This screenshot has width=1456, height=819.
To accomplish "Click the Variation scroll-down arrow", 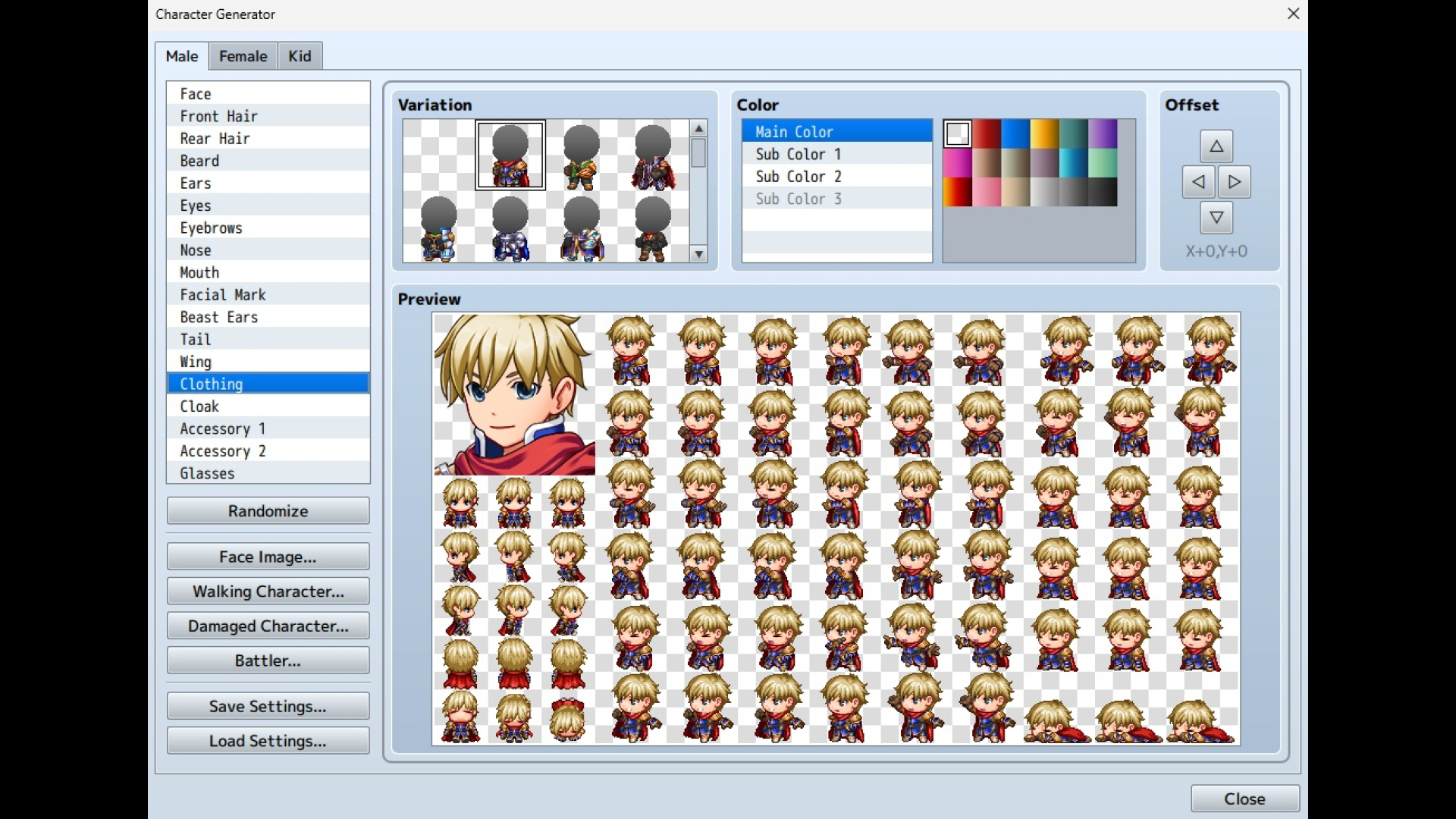I will coord(698,255).
